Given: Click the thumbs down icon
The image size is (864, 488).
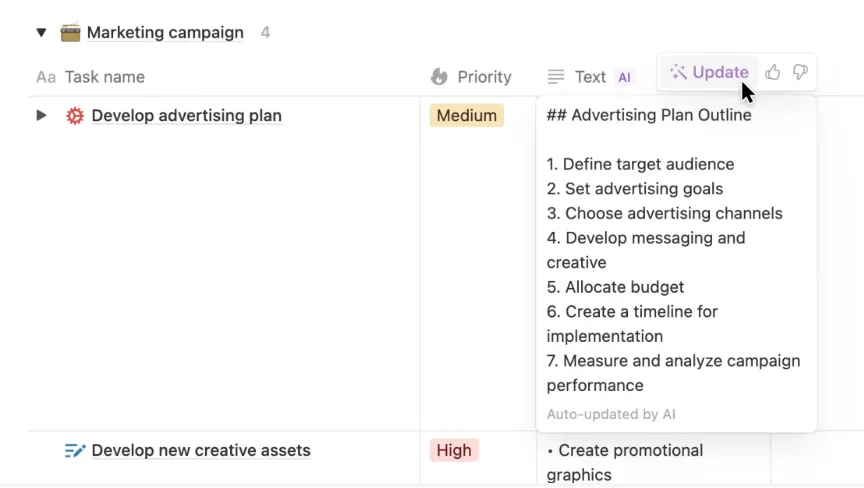Looking at the screenshot, I should (800, 72).
